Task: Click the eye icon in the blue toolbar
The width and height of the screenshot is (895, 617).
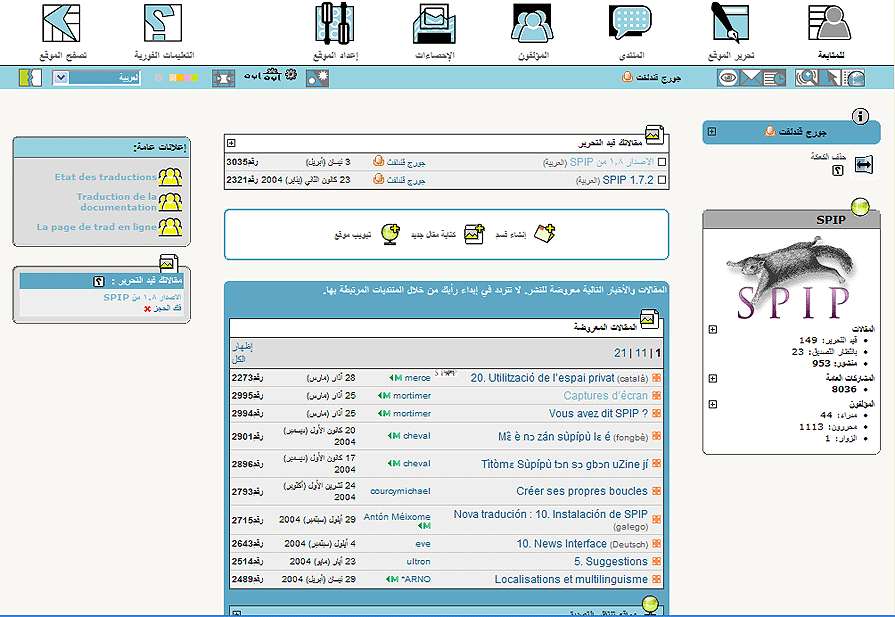Action: click(727, 78)
